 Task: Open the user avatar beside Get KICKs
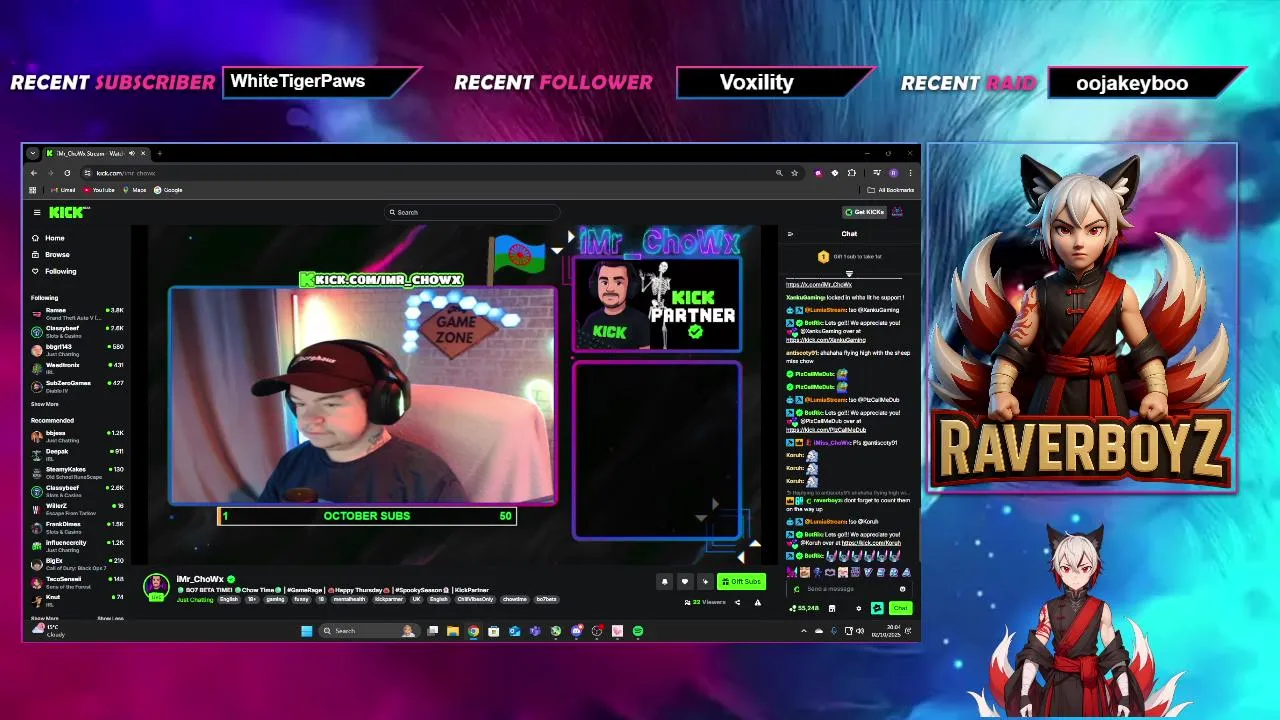(x=897, y=212)
